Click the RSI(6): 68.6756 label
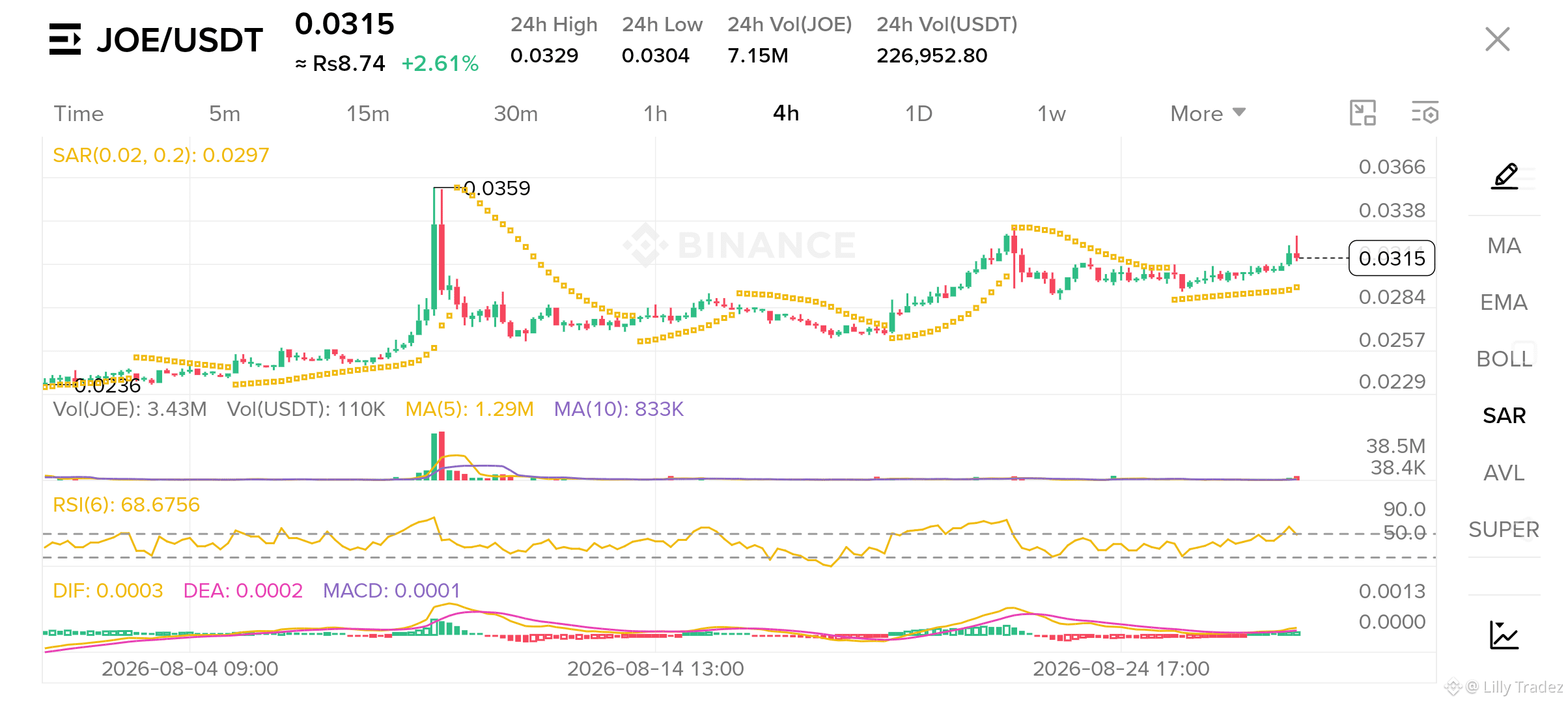 pyautogui.click(x=126, y=504)
